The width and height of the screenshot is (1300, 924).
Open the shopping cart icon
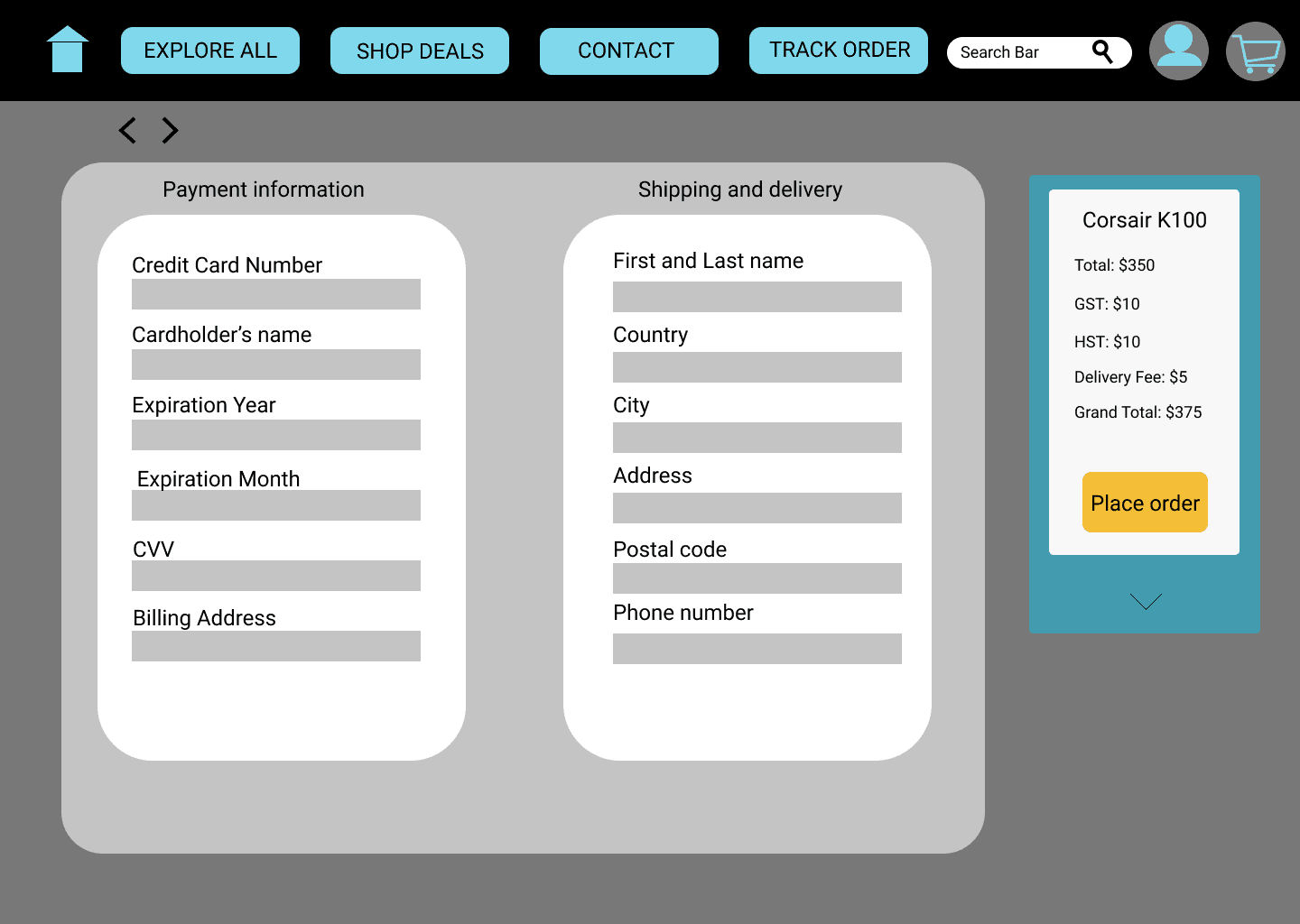(1255, 51)
